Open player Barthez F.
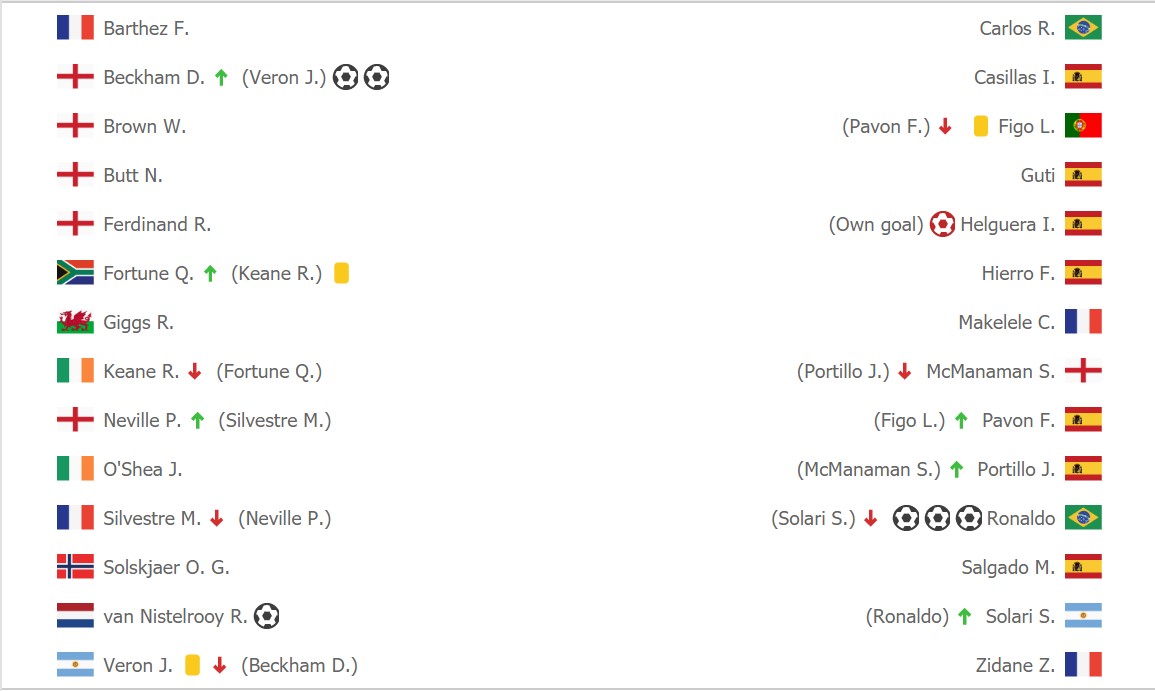 pos(147,28)
